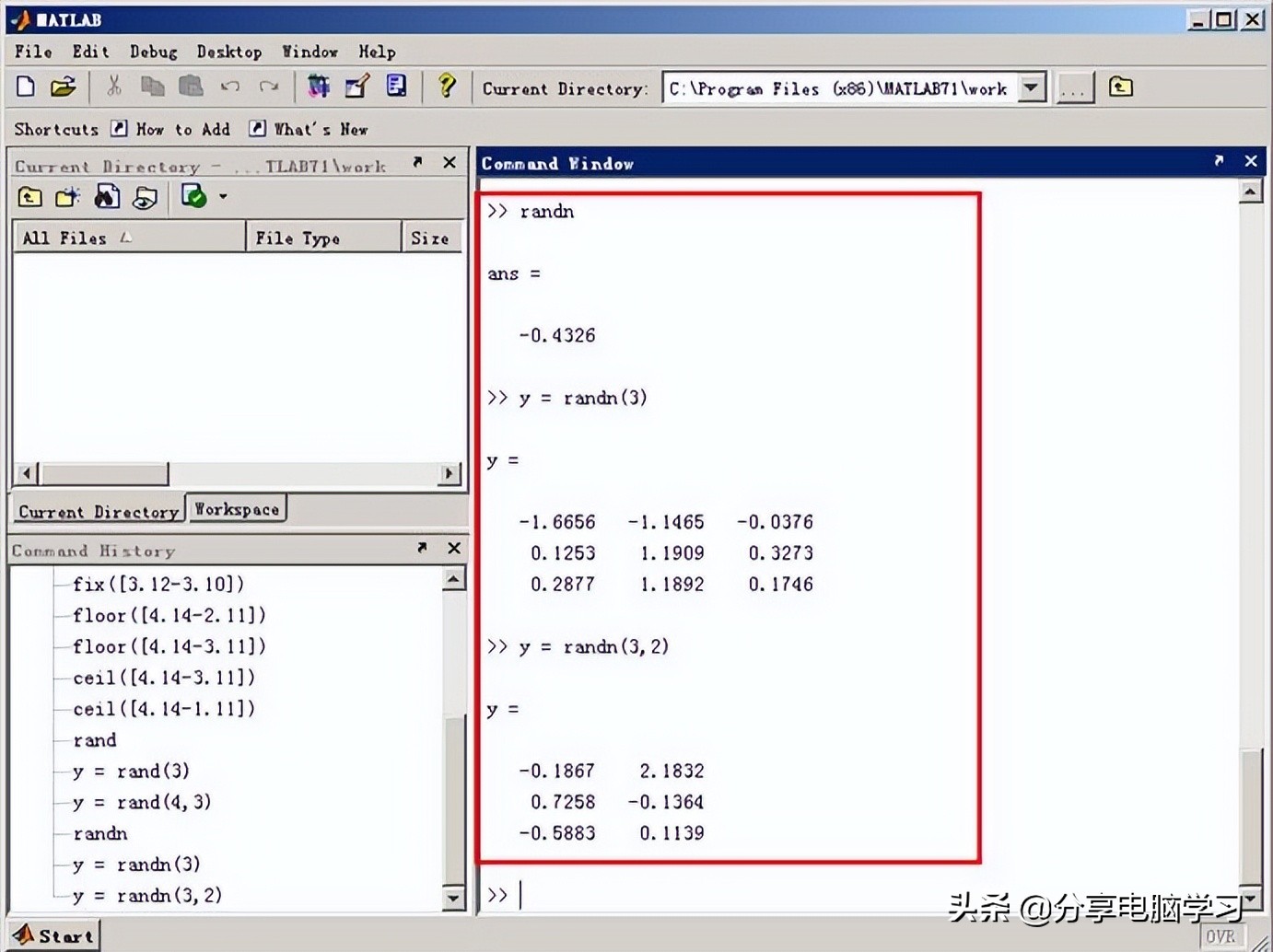Click the up-folder icon in Current Directory panel
Image resolution: width=1273 pixels, height=952 pixels.
point(30,197)
